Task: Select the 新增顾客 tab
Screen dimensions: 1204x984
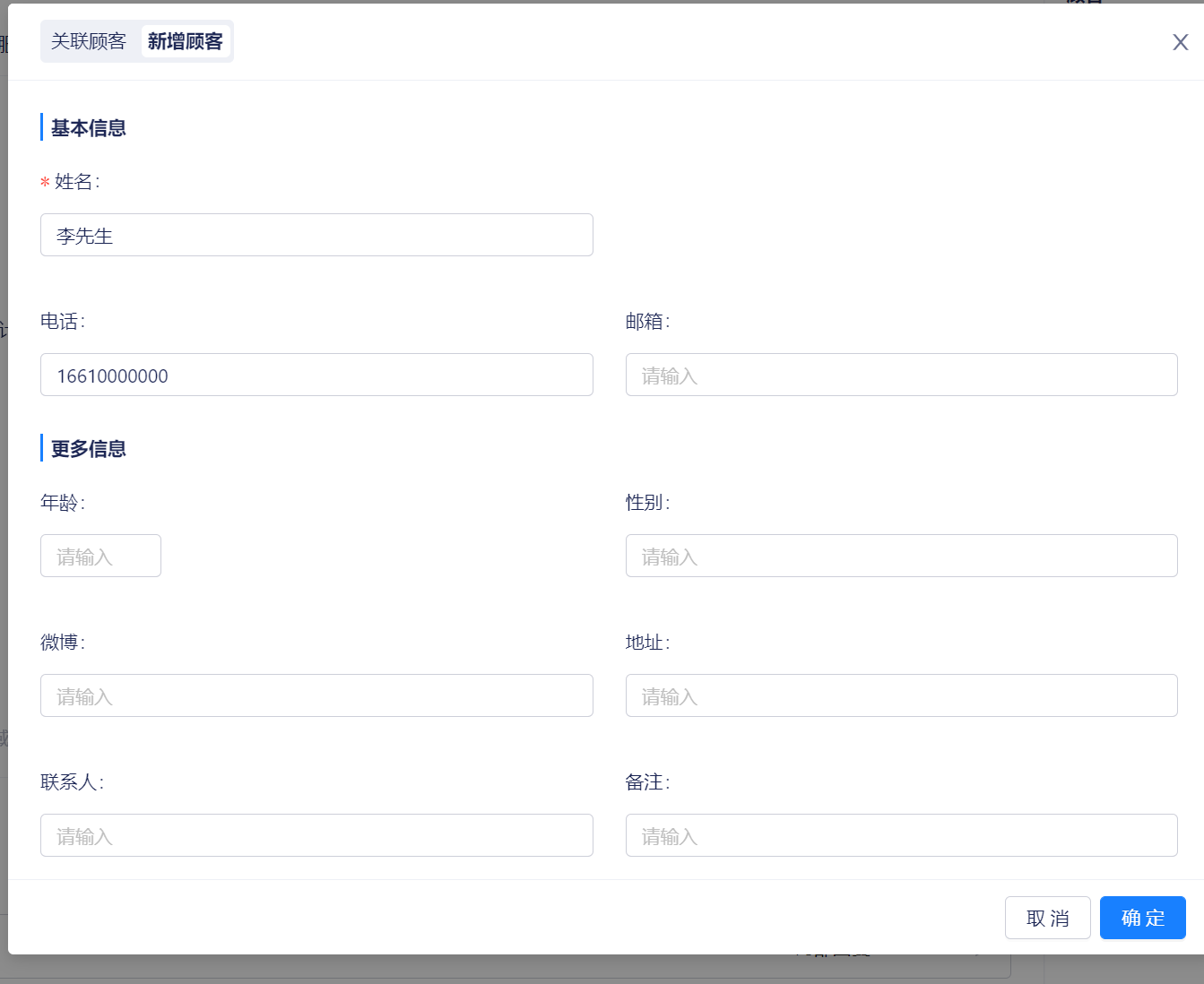Action: (x=186, y=41)
